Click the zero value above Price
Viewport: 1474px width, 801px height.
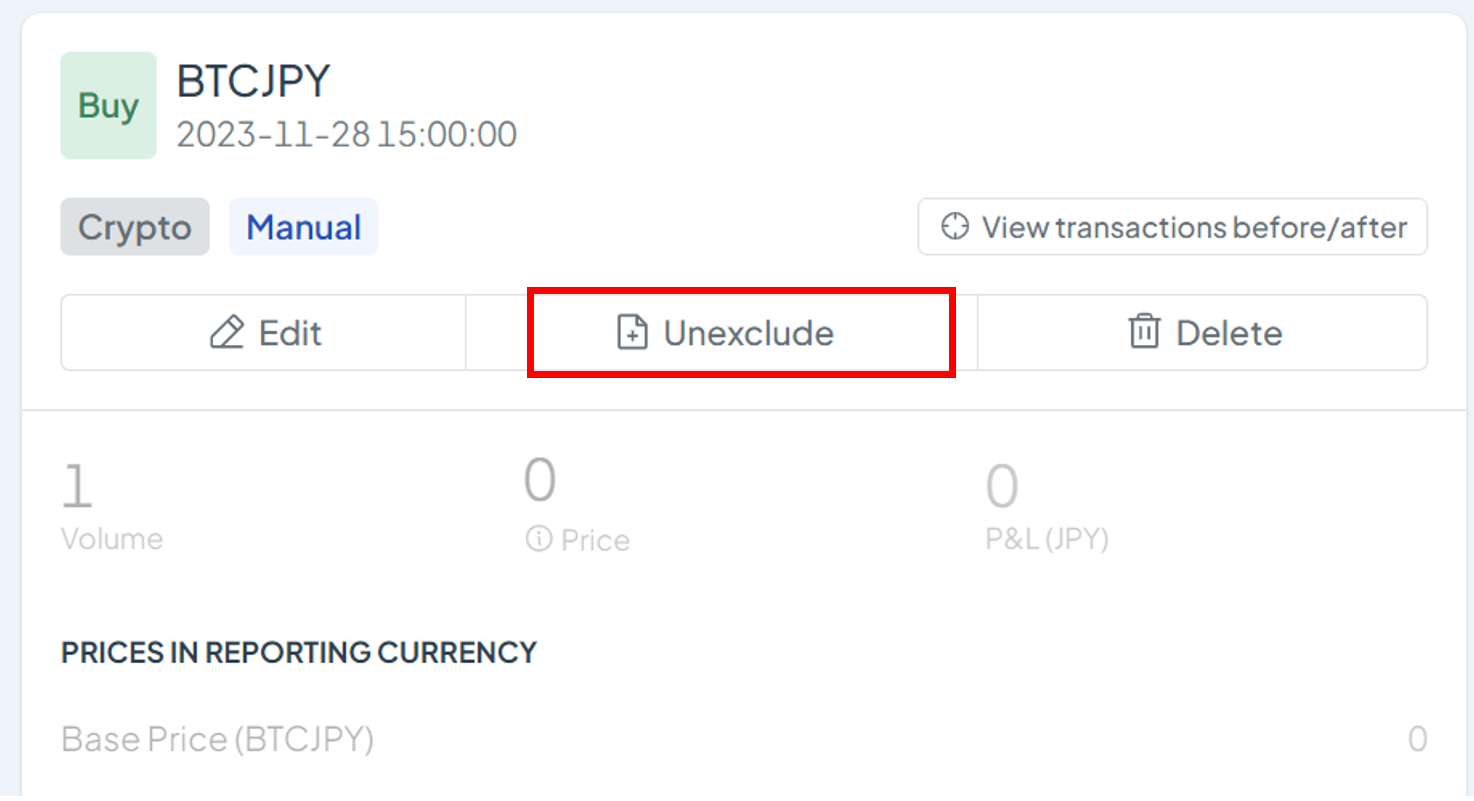click(x=540, y=480)
